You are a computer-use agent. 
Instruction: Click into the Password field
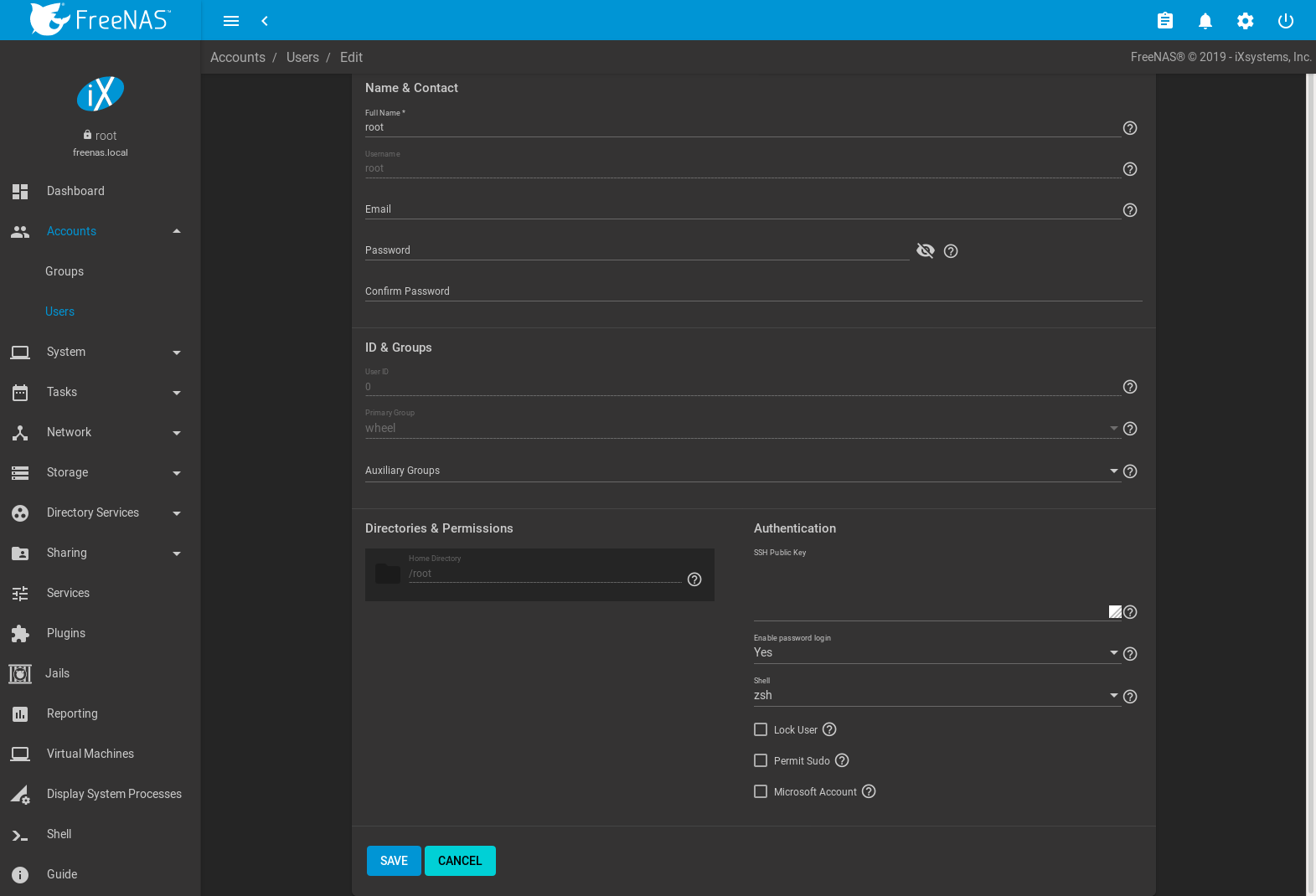[637, 250]
